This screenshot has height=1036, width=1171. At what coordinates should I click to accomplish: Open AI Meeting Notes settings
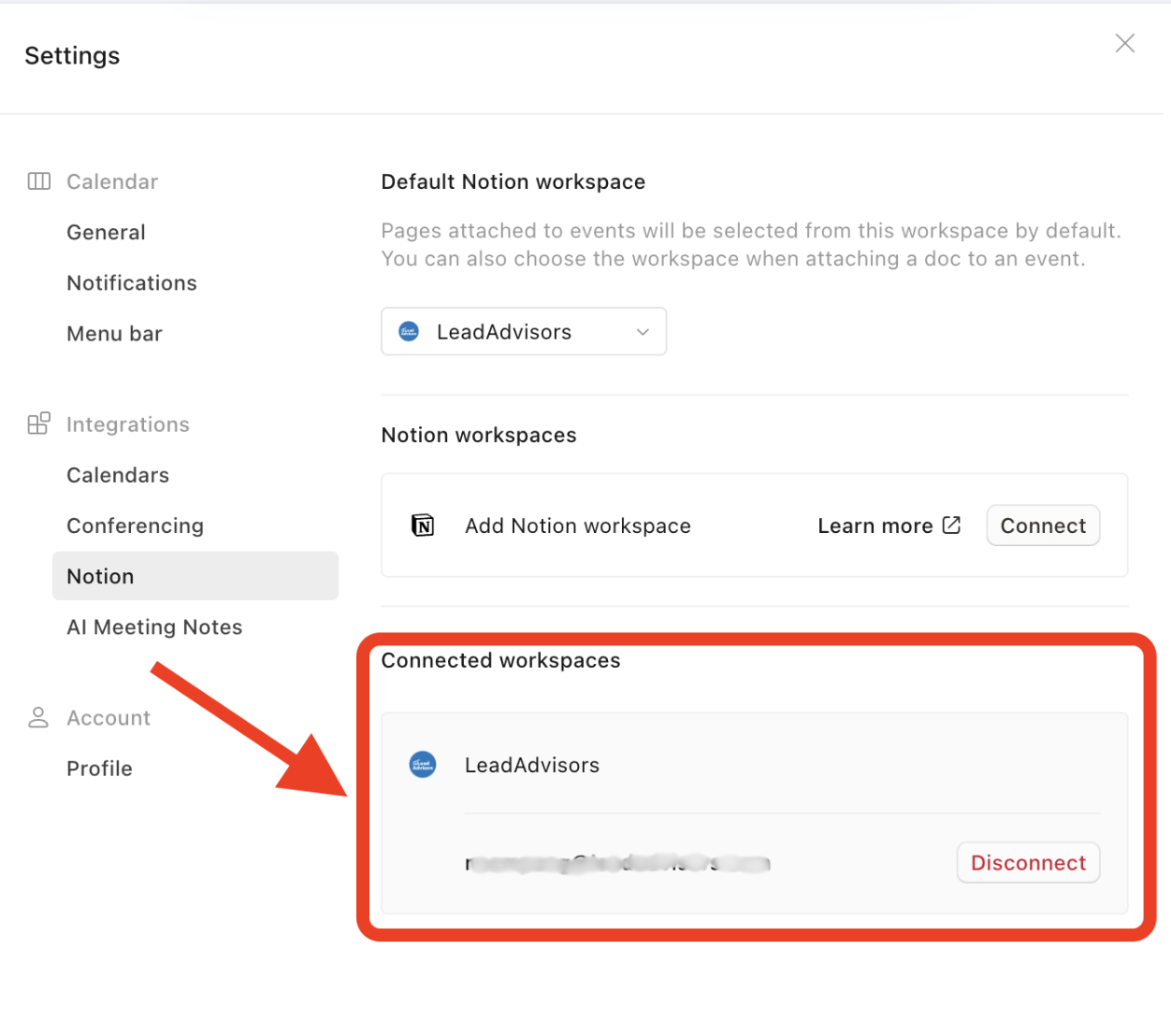tap(154, 626)
